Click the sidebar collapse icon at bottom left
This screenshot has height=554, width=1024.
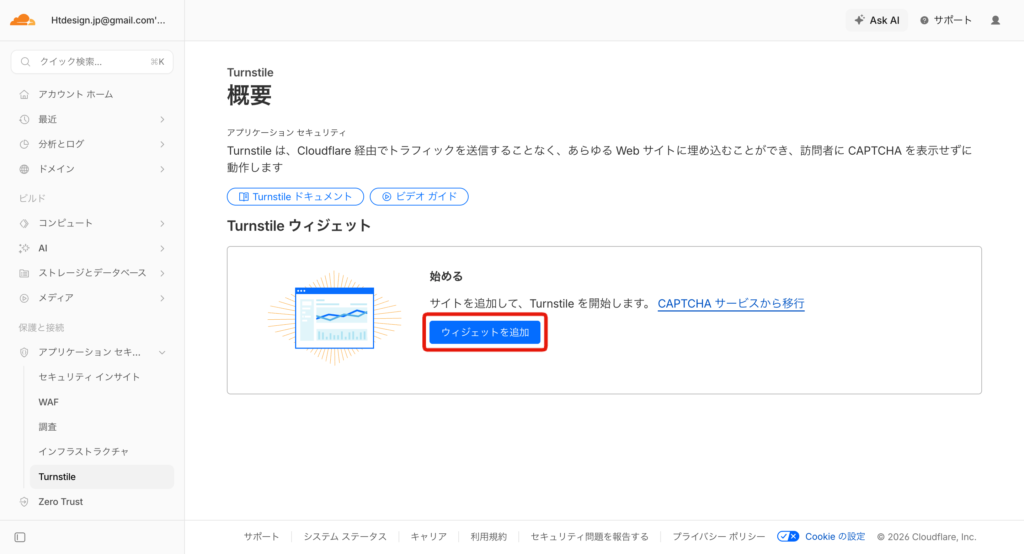20,537
